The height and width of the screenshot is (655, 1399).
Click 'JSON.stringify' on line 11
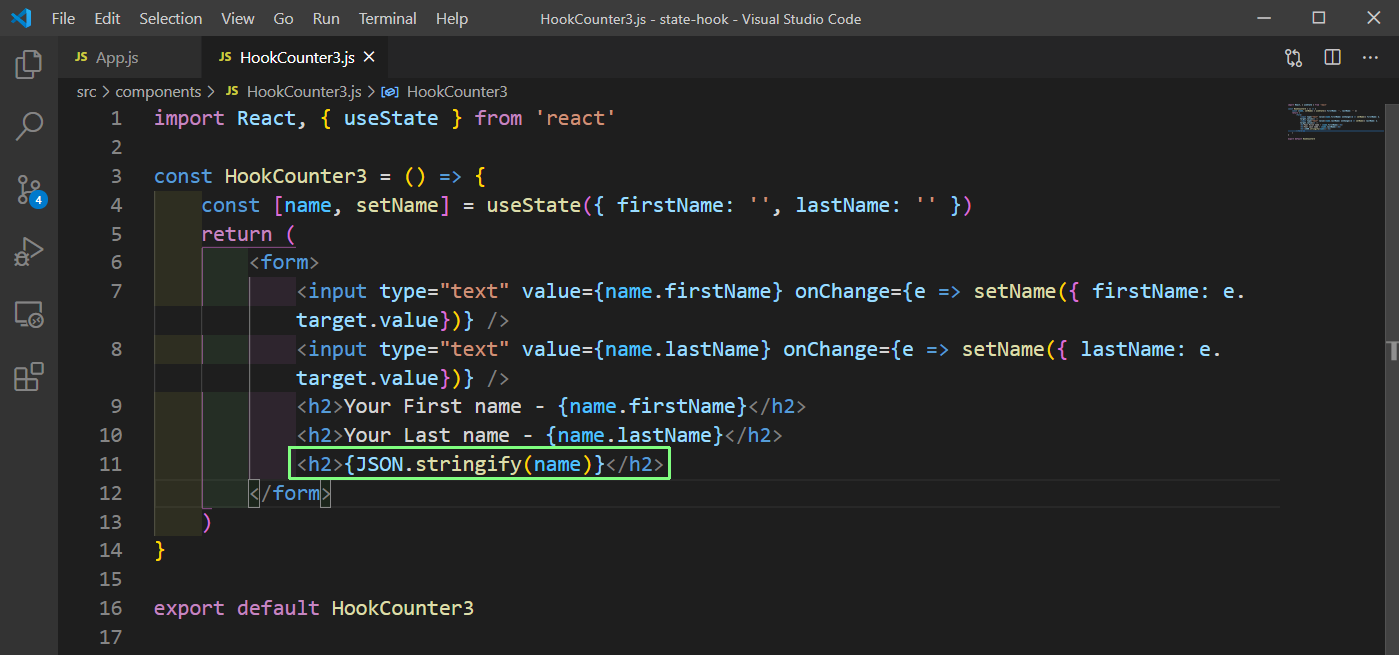coord(439,464)
